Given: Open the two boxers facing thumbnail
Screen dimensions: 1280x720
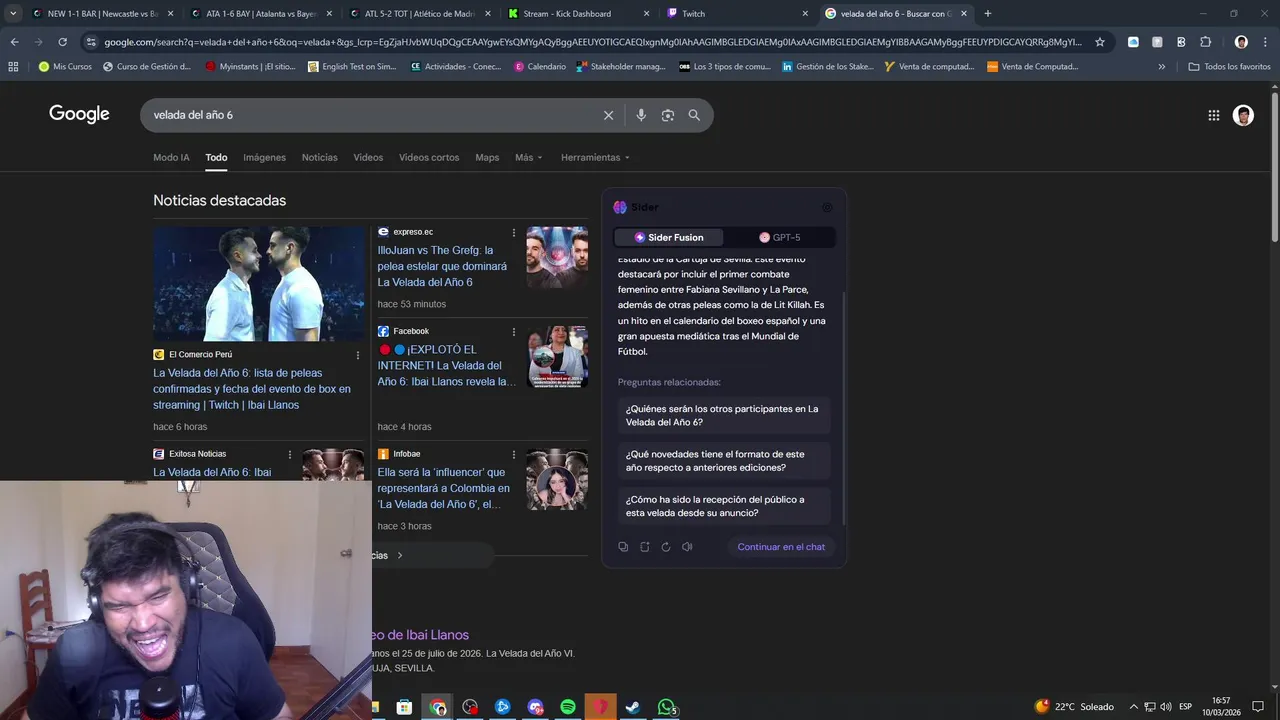Looking at the screenshot, I should pyautogui.click(x=260, y=284).
